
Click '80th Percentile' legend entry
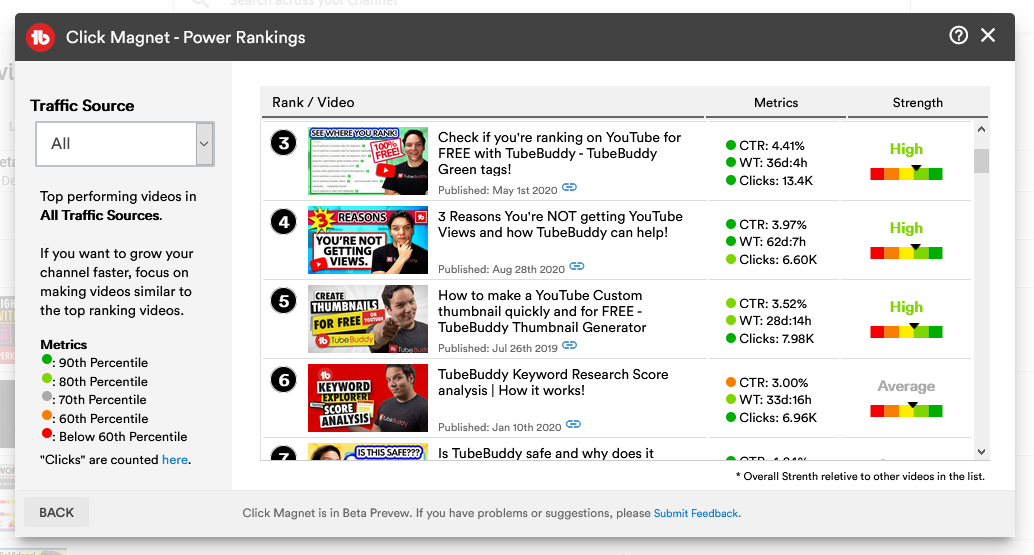(95, 381)
